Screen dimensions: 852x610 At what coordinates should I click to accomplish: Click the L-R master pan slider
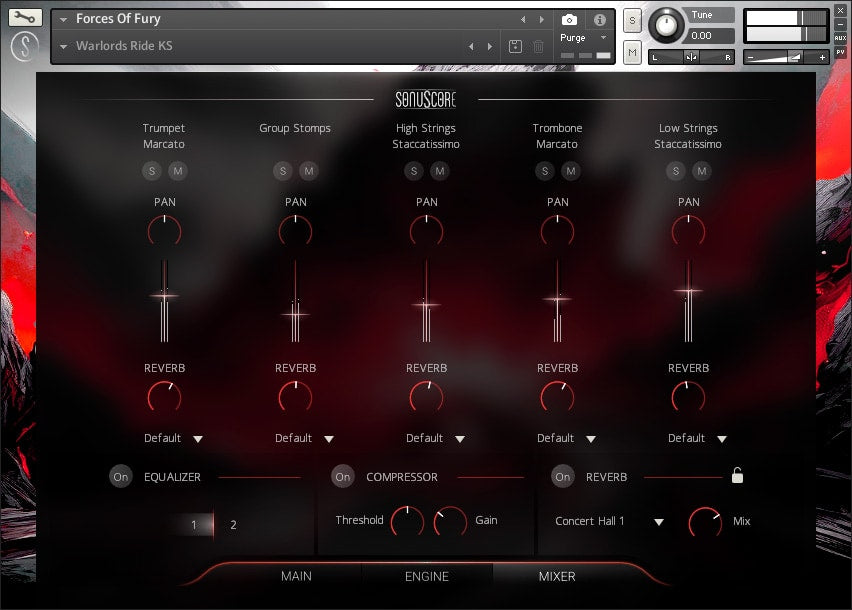point(691,57)
